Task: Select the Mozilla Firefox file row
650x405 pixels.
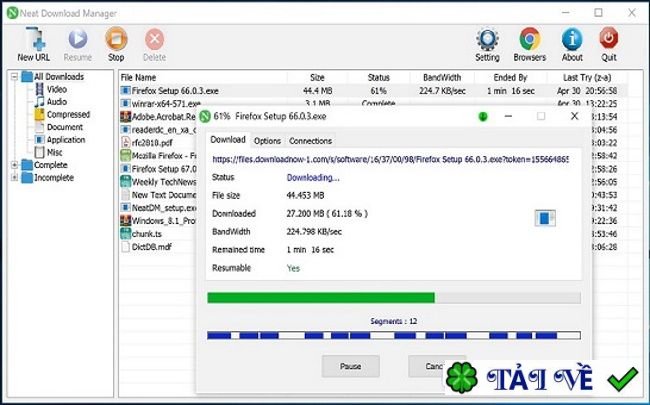Action: tap(158, 156)
